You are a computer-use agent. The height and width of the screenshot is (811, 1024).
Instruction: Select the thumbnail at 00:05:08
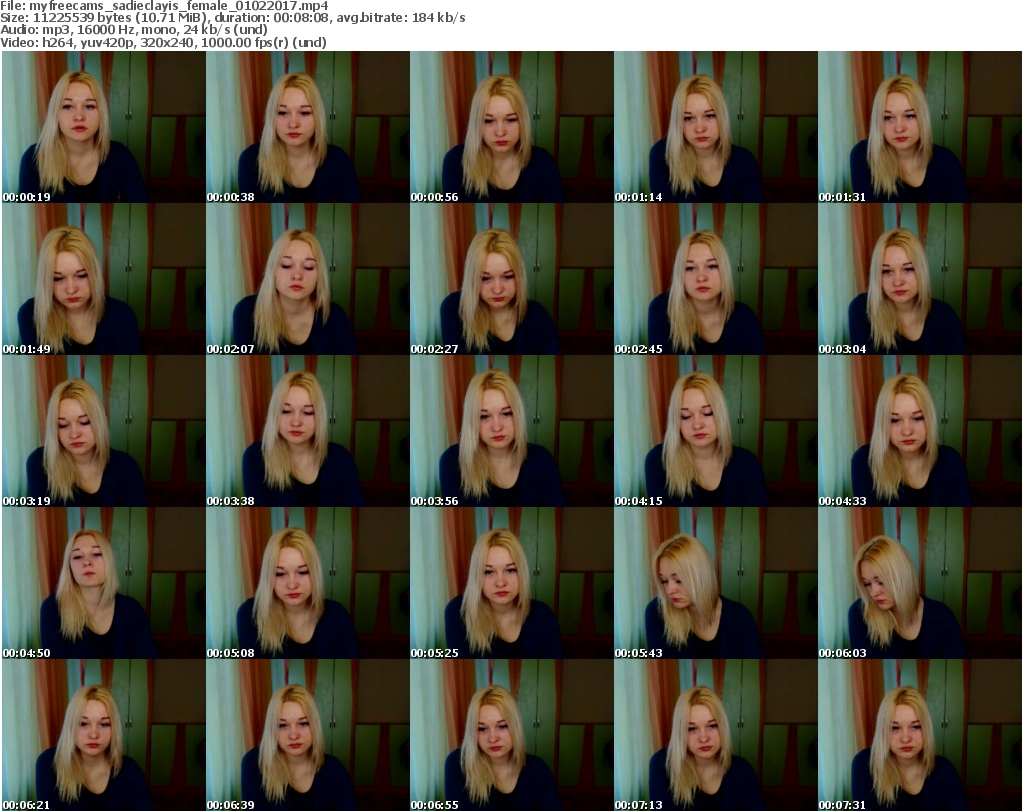pyautogui.click(x=308, y=583)
